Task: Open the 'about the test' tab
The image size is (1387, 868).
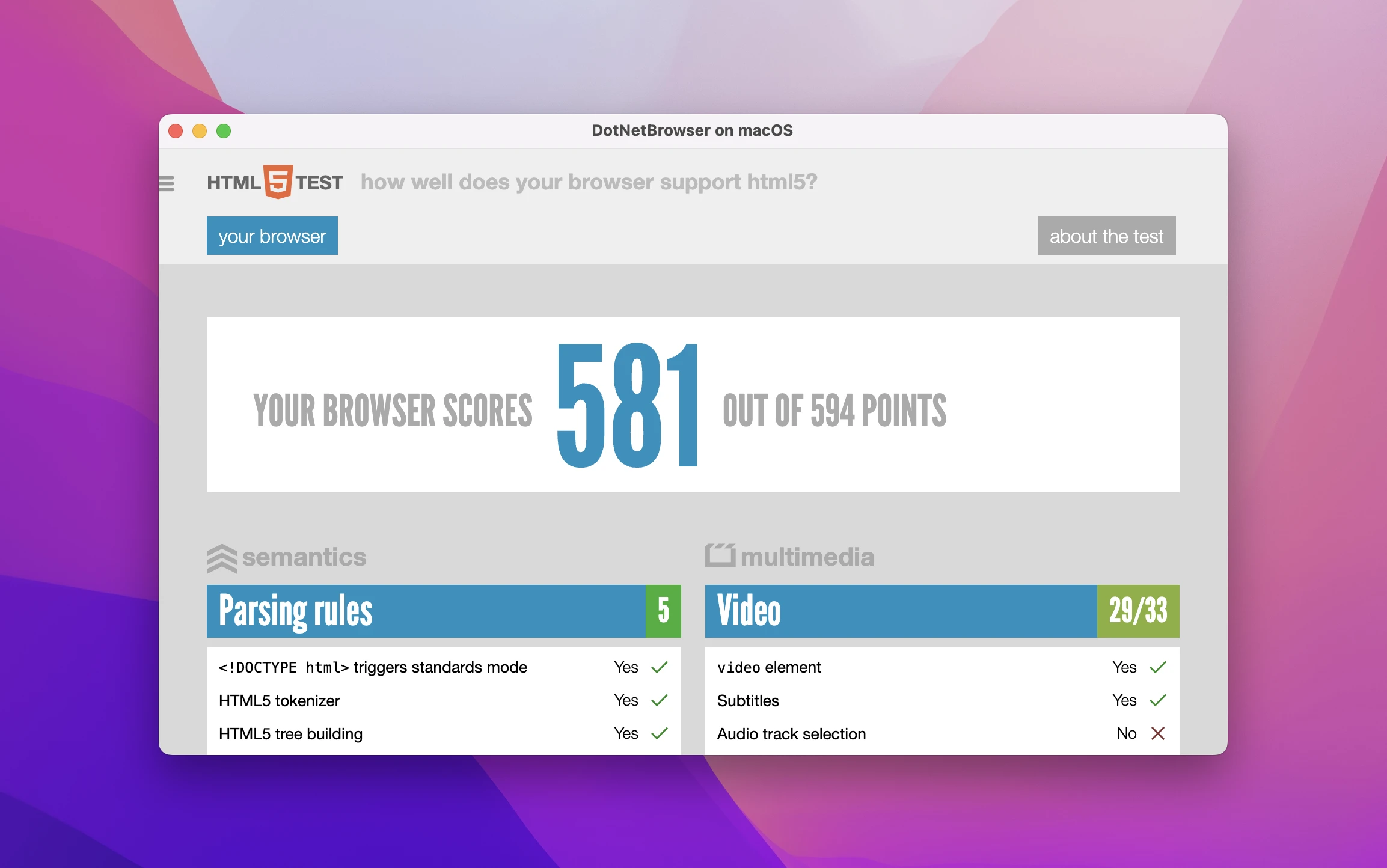Action: 1106,236
